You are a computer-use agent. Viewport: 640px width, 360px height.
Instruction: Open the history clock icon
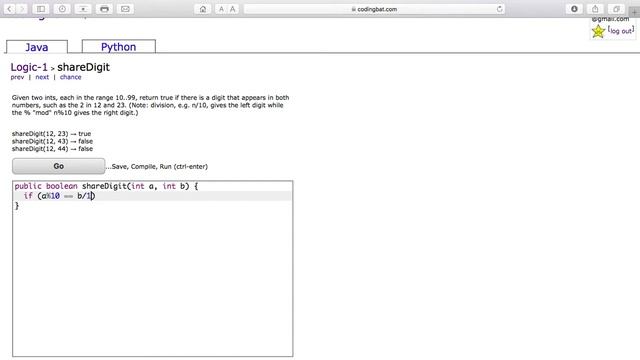(x=62, y=9)
